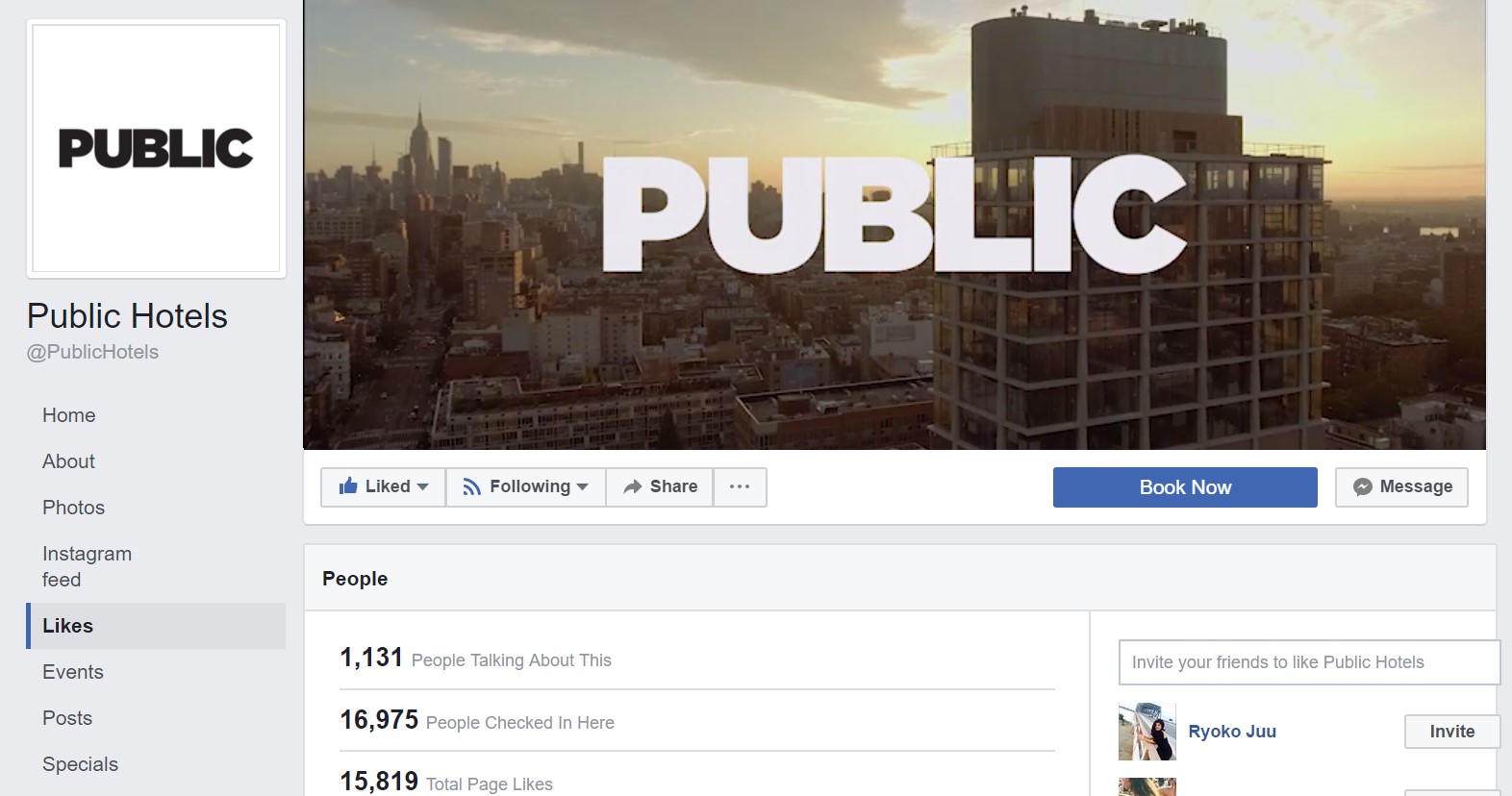Open the Home page section
The image size is (1512, 796).
(69, 415)
